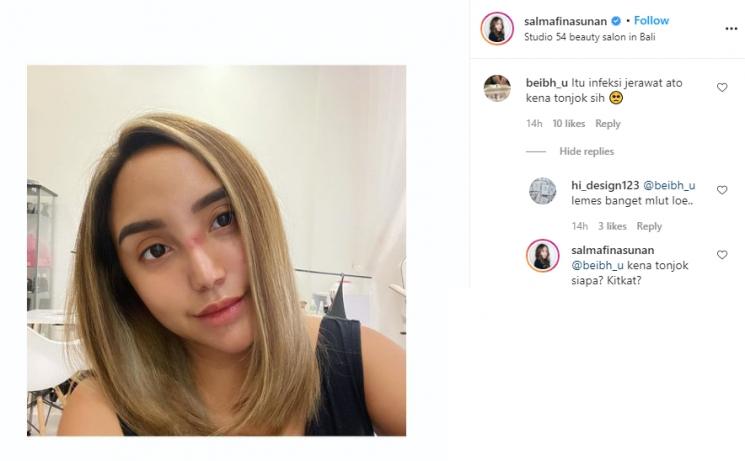Open hi_design123 commenter avatar
The height and width of the screenshot is (461, 745).
point(543,191)
